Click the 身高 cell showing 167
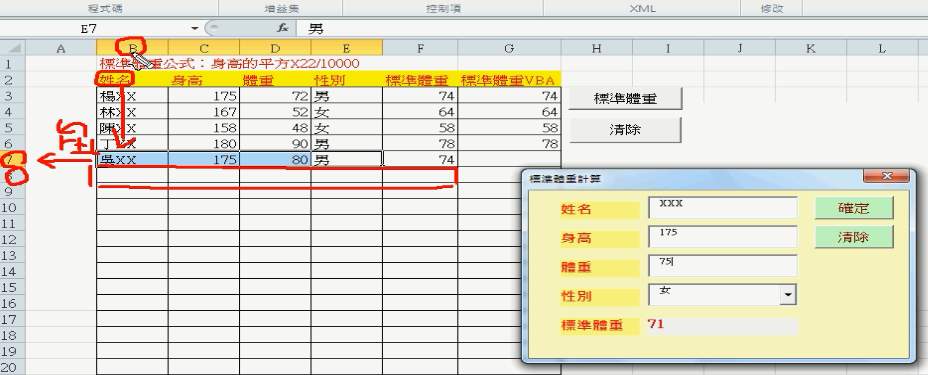The image size is (928, 375). click(x=204, y=111)
